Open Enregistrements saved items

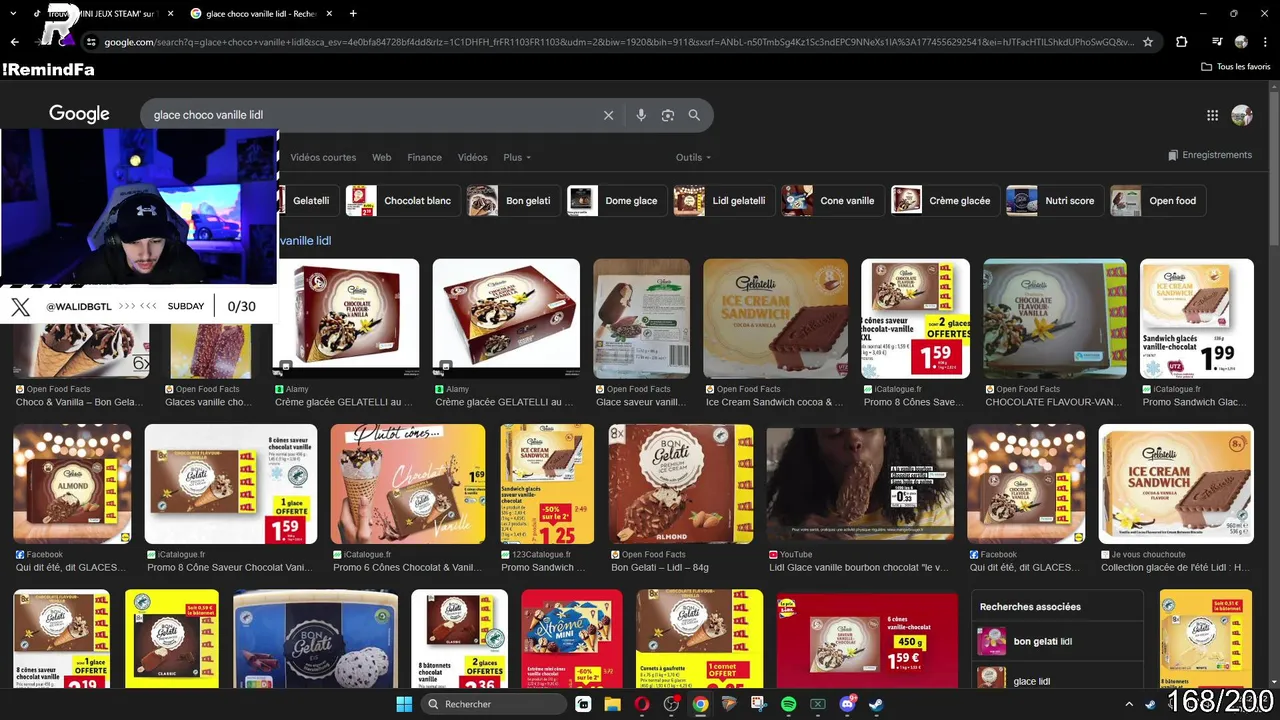1210,155
